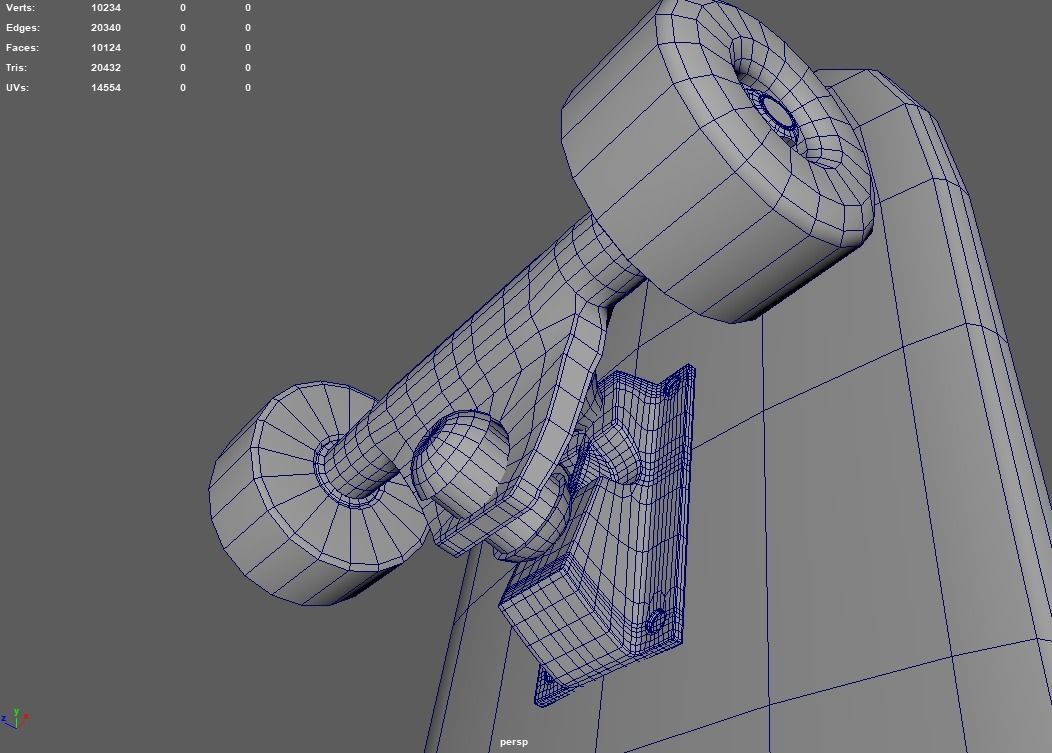Click the vertex count value 10234
Viewport: 1052px width, 753px height.
pyautogui.click(x=106, y=8)
